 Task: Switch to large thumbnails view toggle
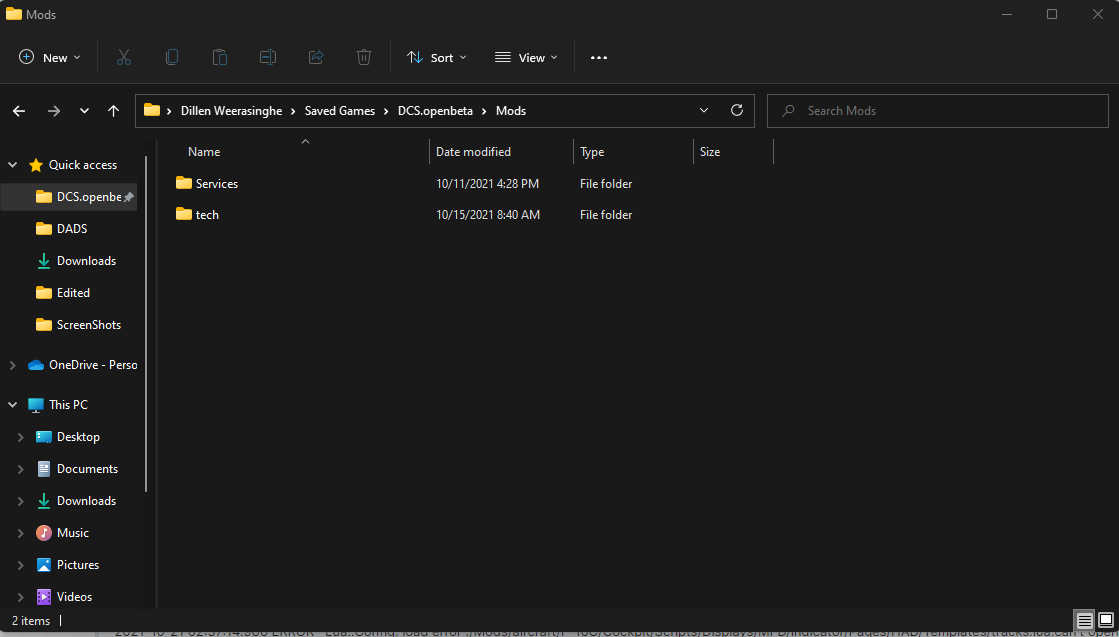[1105, 621]
